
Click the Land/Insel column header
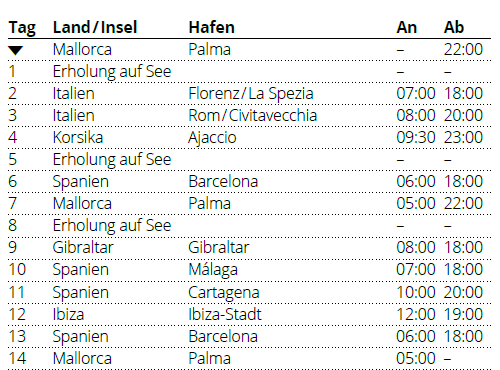(95, 27)
